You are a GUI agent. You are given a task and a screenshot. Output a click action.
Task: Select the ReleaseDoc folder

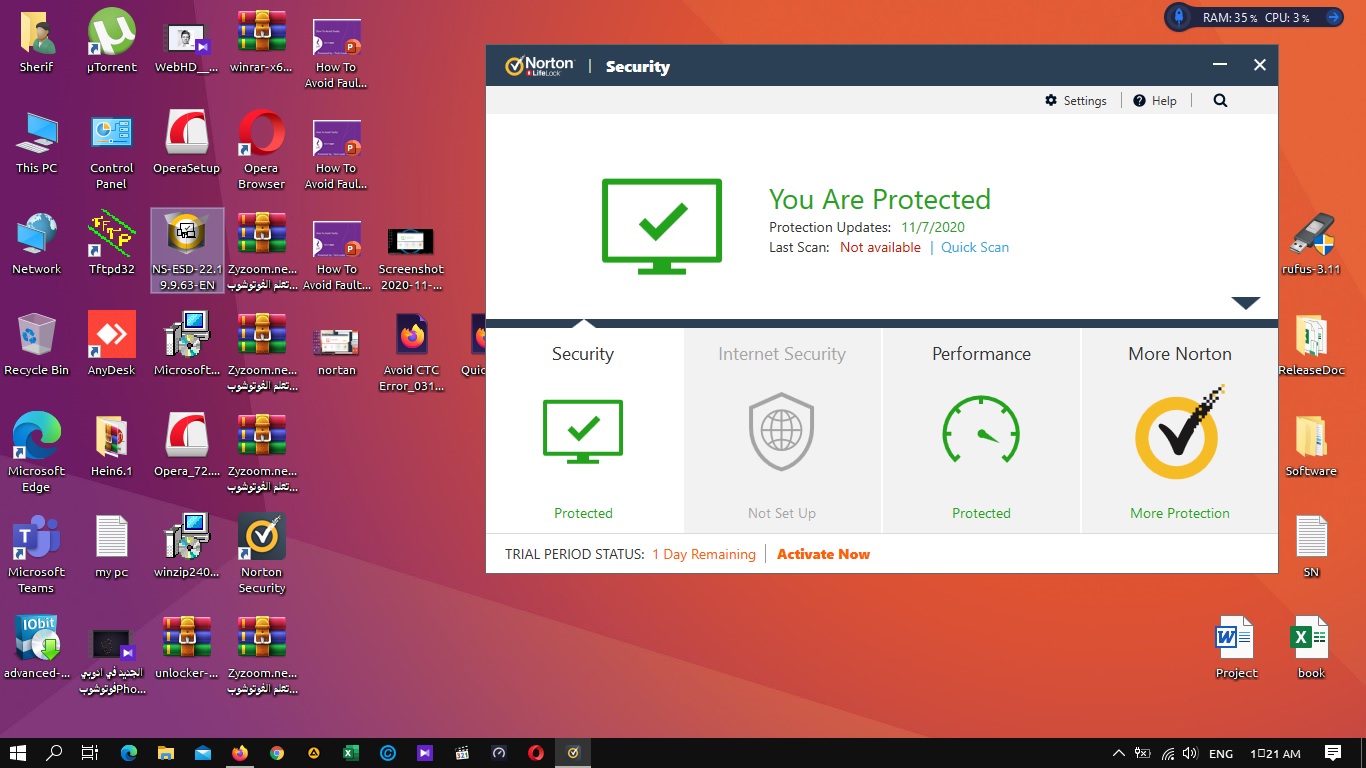tap(1311, 344)
